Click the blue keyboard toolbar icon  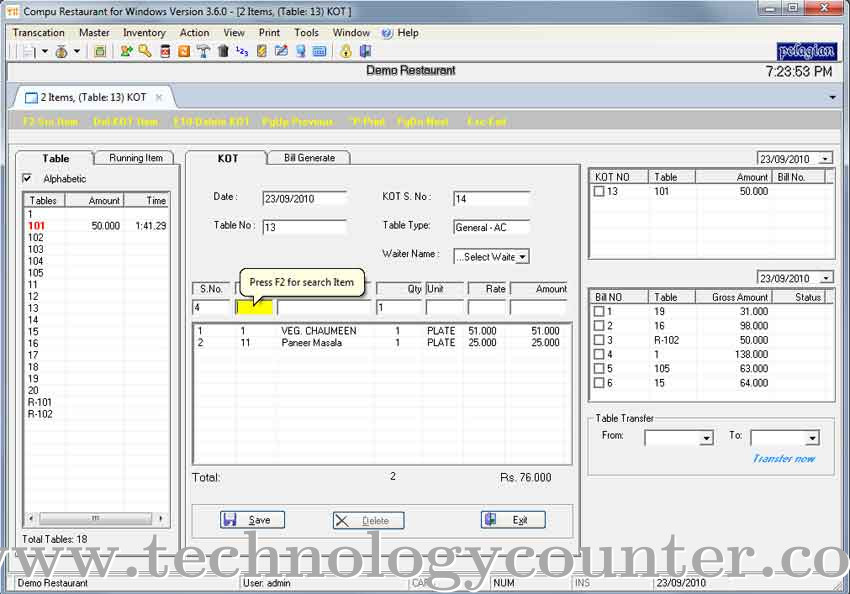click(320, 51)
